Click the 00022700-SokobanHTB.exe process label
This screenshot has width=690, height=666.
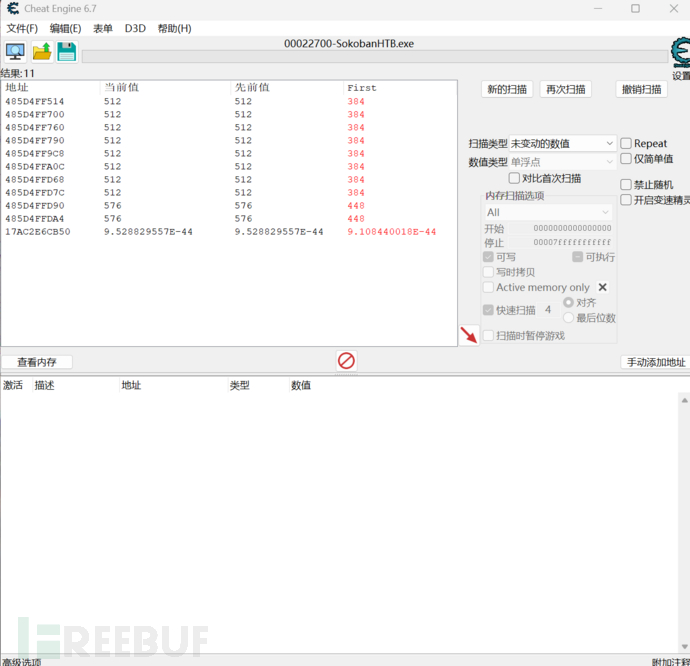coord(349,44)
